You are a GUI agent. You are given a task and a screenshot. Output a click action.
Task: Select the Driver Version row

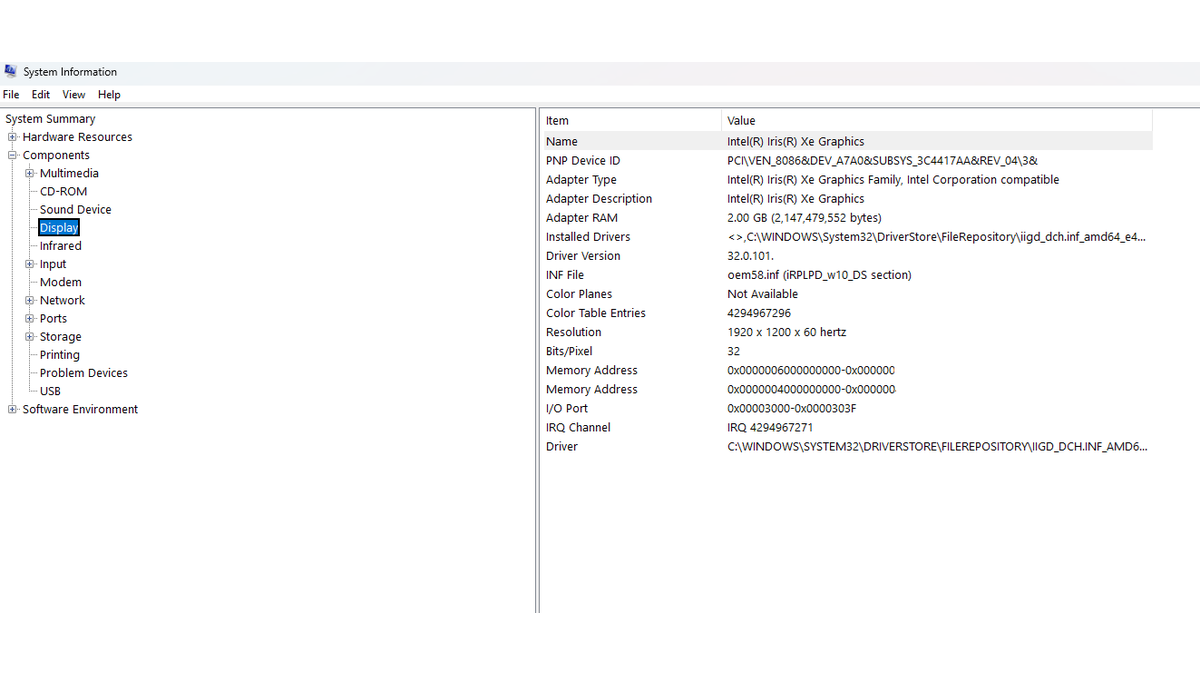(847, 256)
